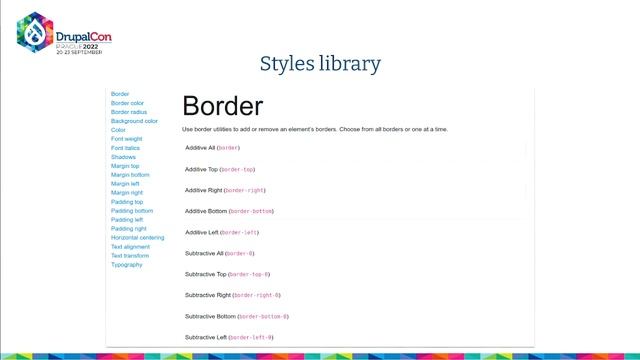Screen dimensions: 640x360
Task: Select Background color in the sidebar
Action: (134, 121)
